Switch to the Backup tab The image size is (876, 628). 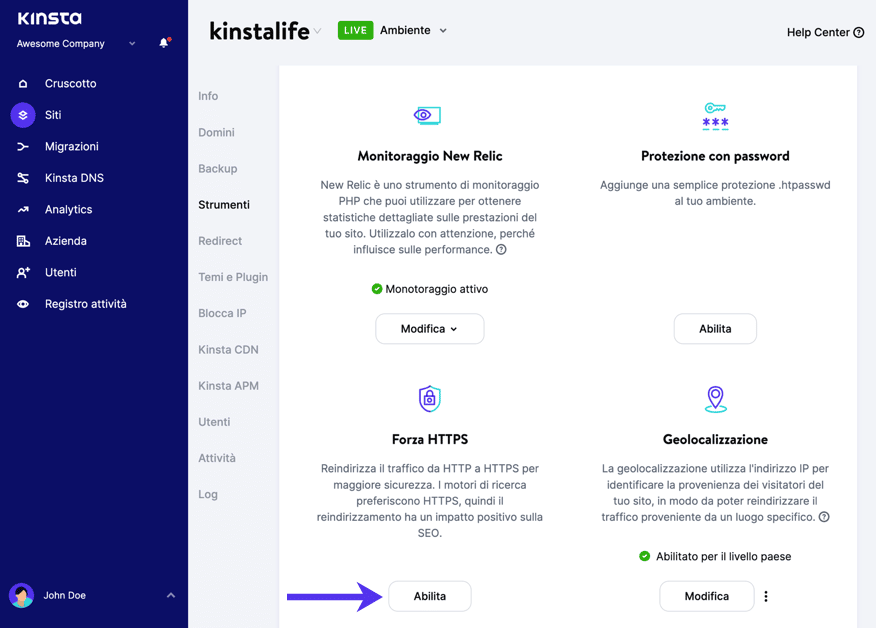(x=217, y=169)
